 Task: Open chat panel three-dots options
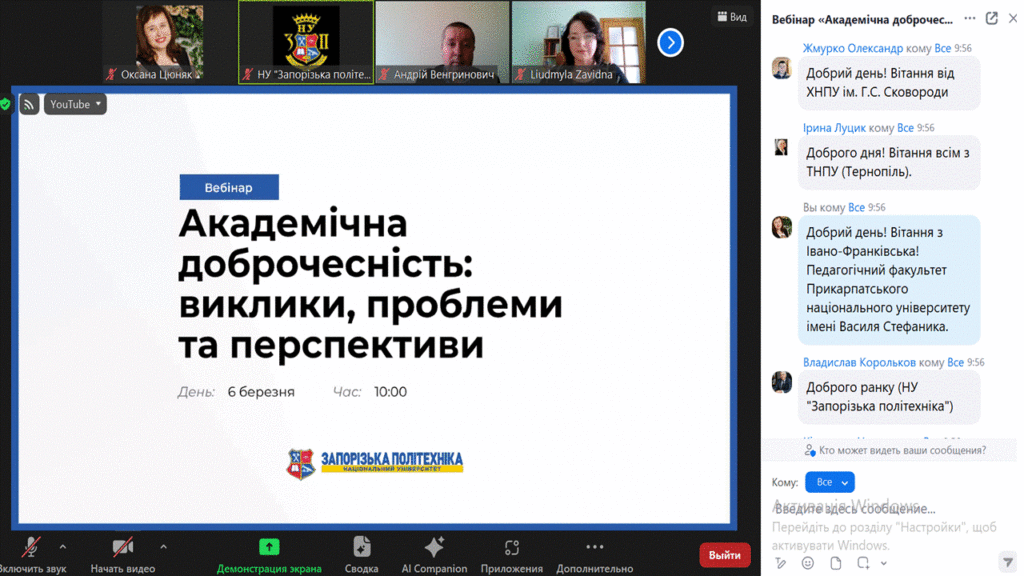(x=970, y=18)
